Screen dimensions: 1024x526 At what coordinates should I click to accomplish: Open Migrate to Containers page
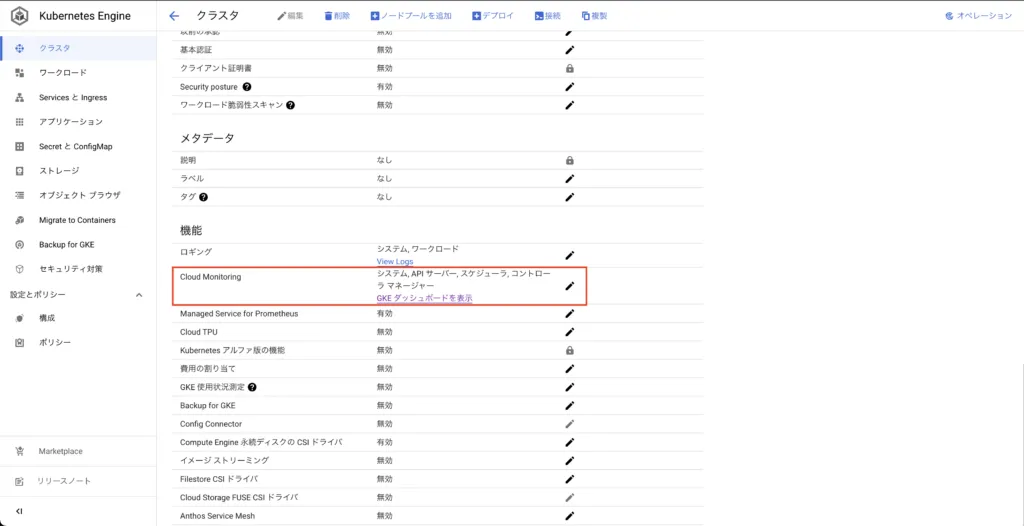coord(78,220)
